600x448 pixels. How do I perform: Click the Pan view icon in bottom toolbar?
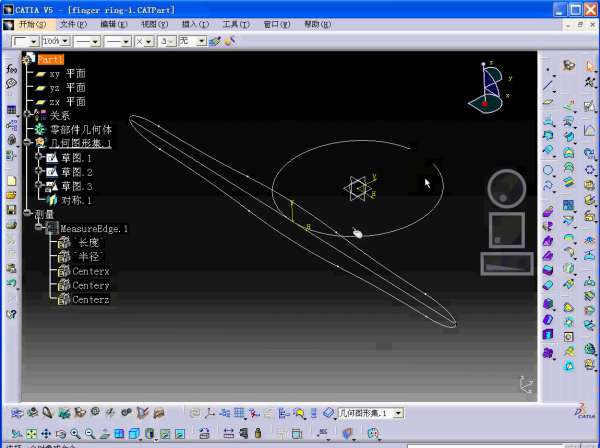coord(48,434)
